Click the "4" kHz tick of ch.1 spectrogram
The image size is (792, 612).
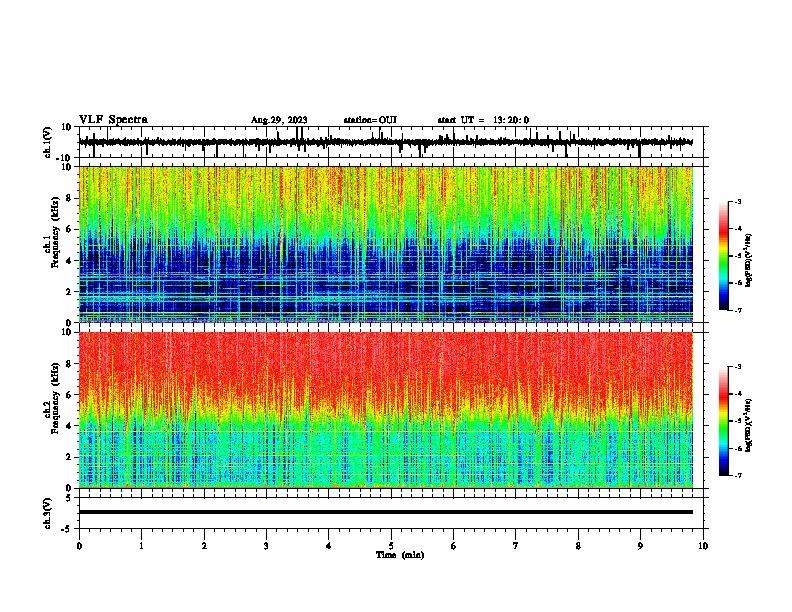click(69, 261)
